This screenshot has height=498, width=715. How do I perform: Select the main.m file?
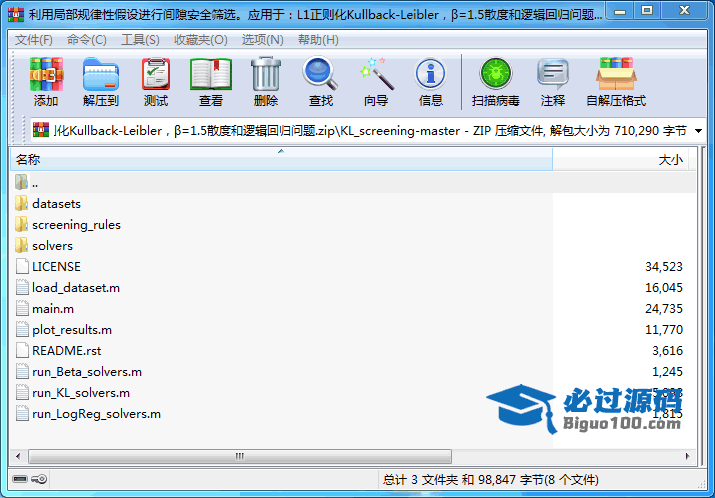pyautogui.click(x=52, y=308)
